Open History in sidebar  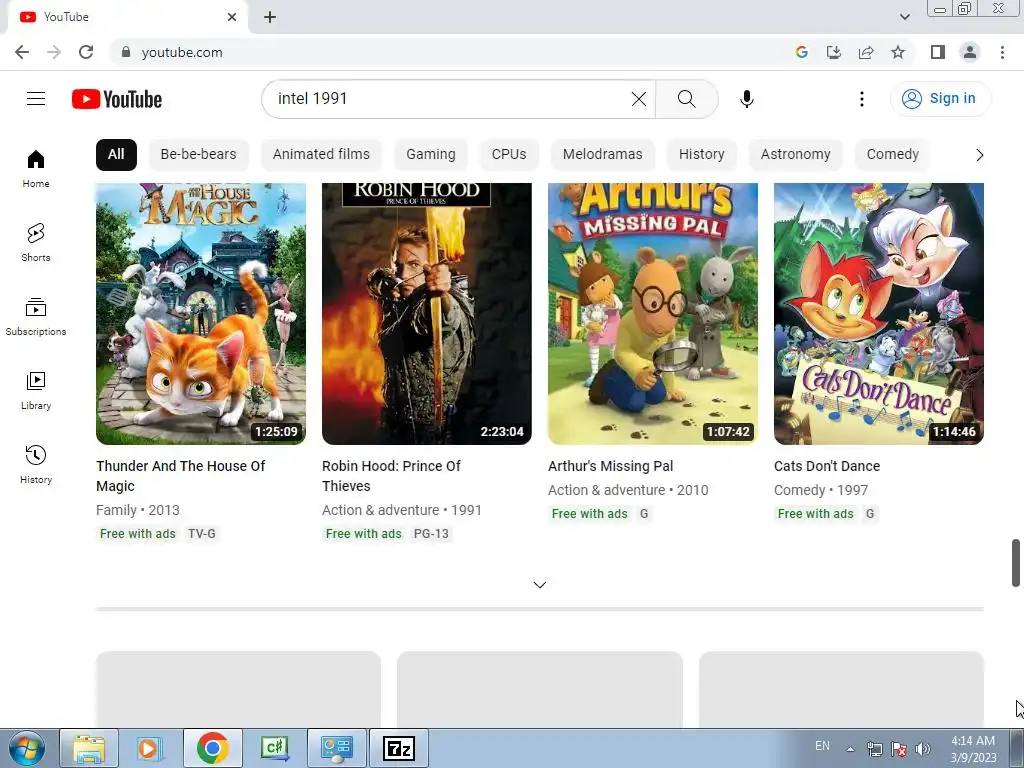click(36, 464)
